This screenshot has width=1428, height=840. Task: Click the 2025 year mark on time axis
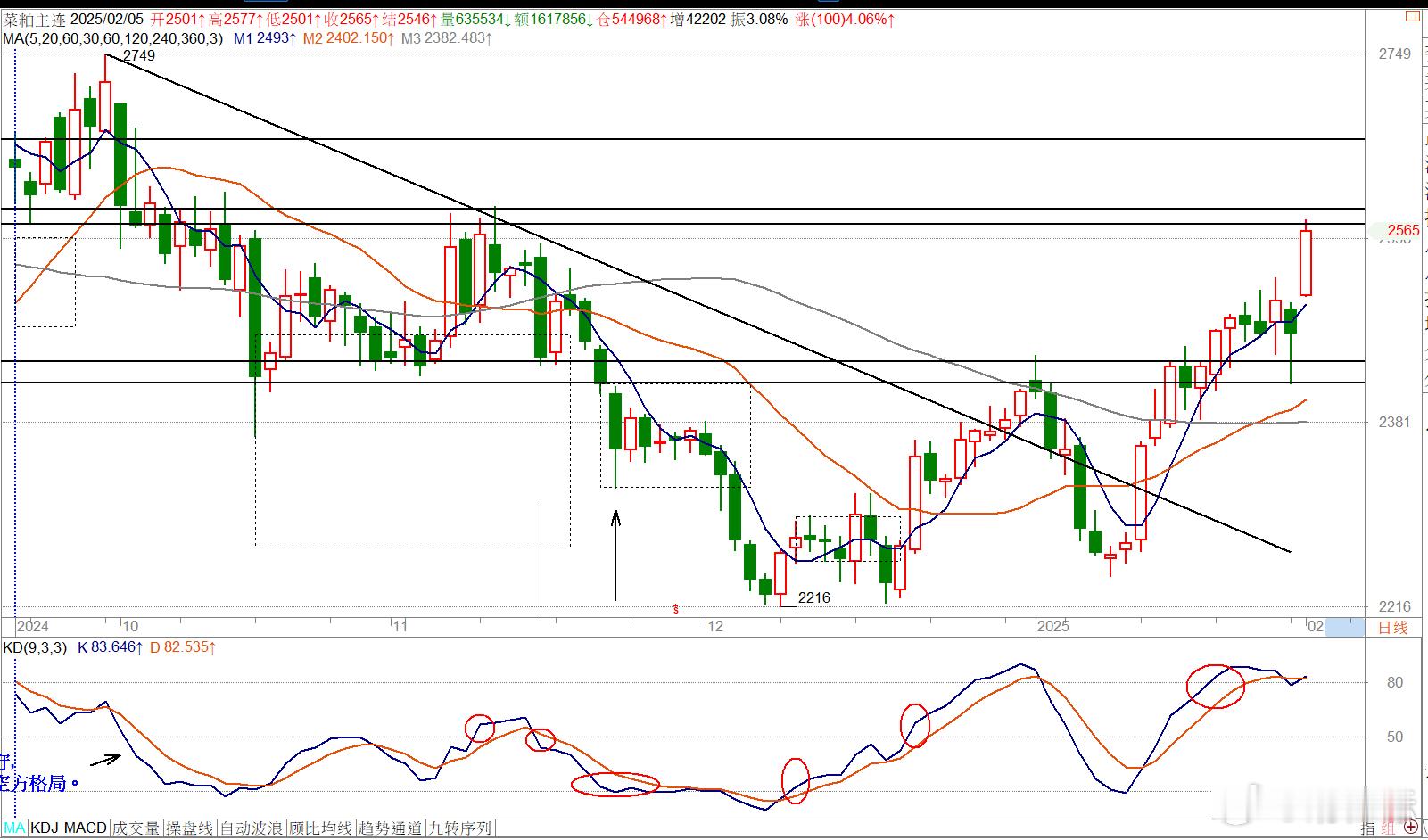click(x=1052, y=627)
